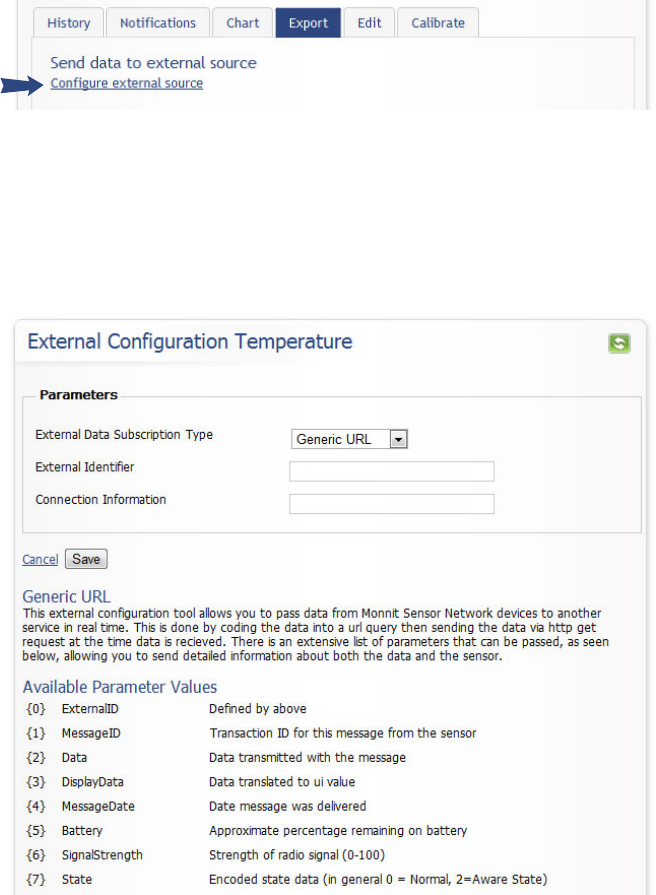
Task: Click the External Configuration Temperature heading
Action: (190, 342)
